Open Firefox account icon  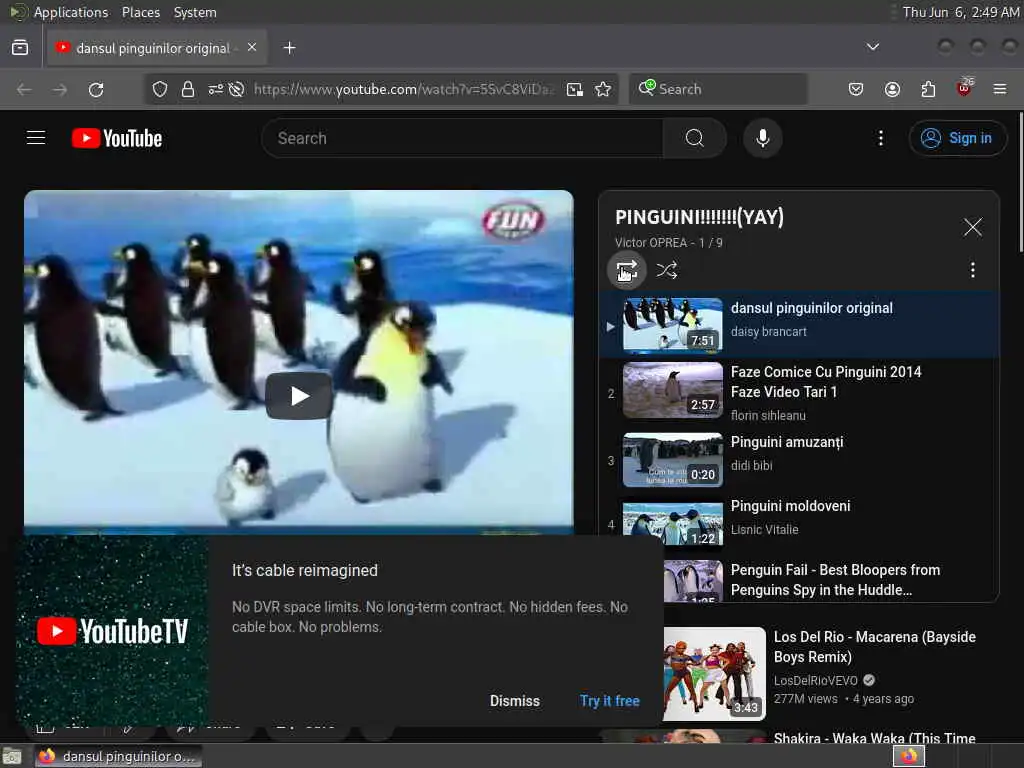[x=892, y=89]
